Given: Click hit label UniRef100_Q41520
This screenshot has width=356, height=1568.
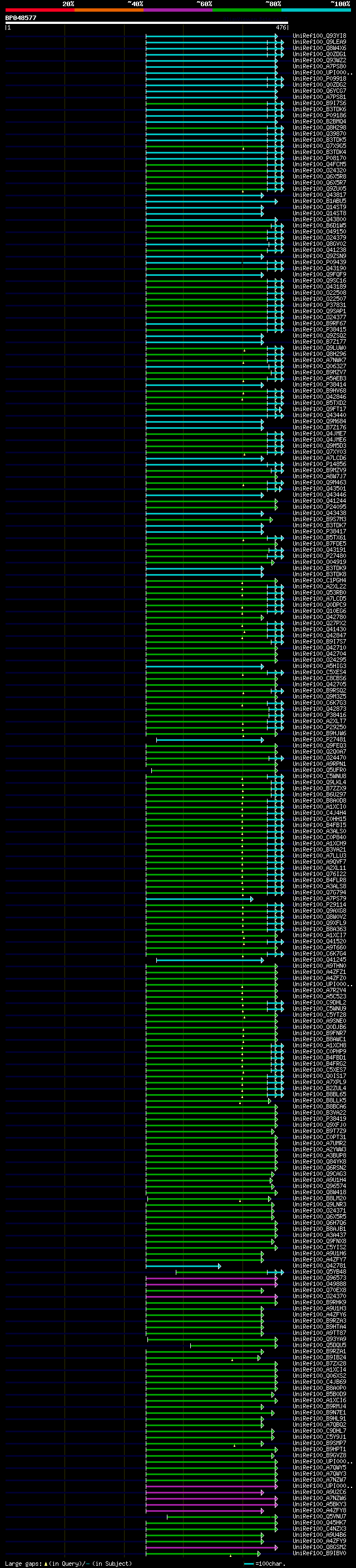Looking at the screenshot, I should 319,942.
